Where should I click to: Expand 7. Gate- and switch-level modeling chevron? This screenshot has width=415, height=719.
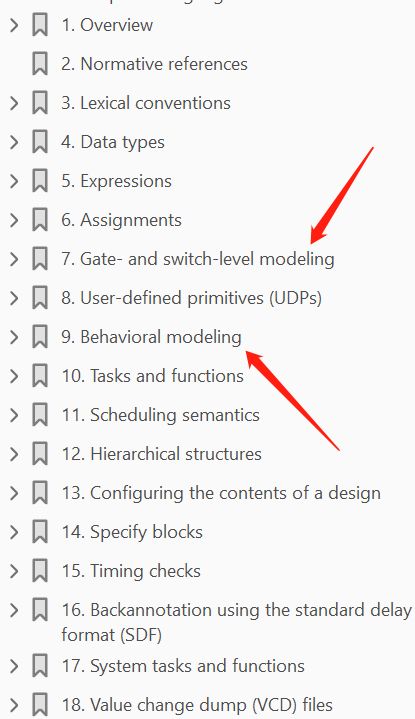pos(14,259)
